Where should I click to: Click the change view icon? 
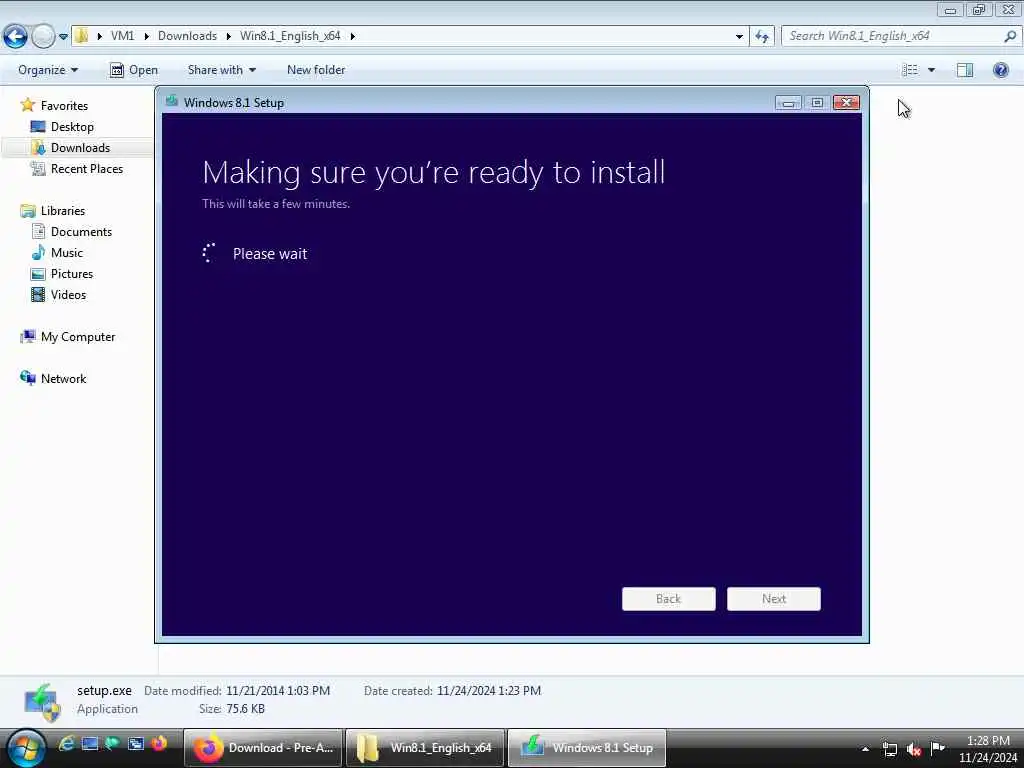pos(910,70)
